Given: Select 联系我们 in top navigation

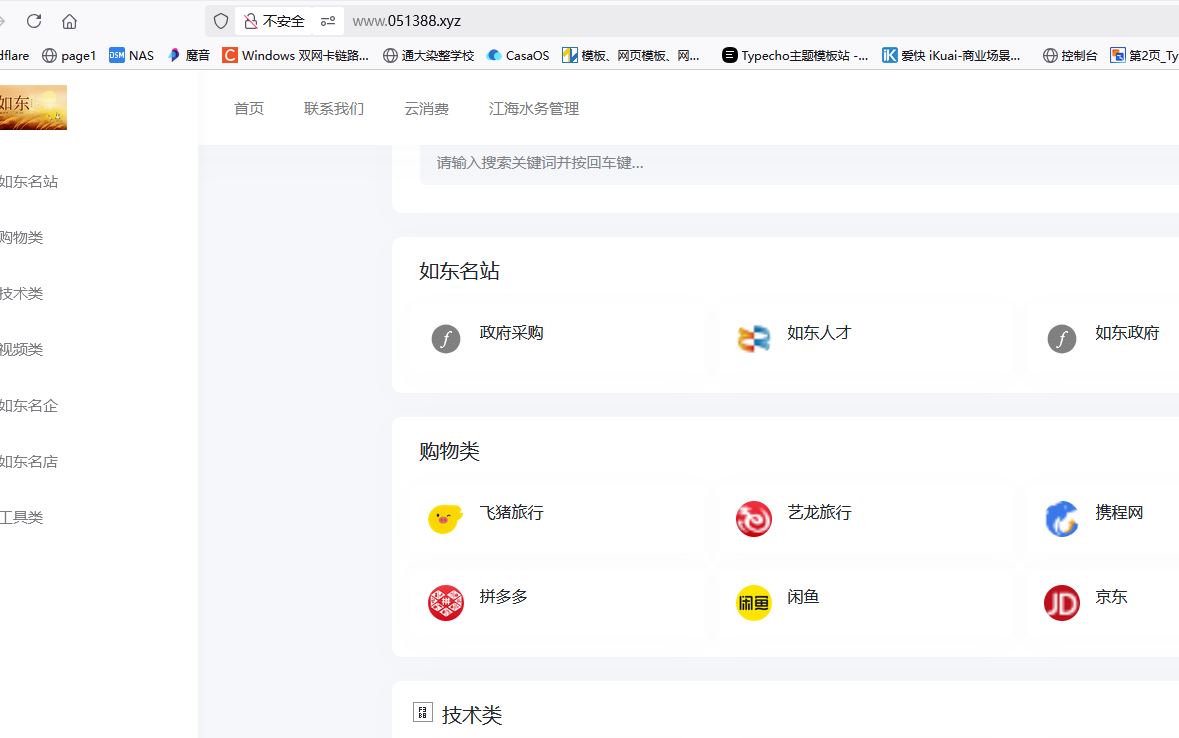Looking at the screenshot, I should click(334, 109).
